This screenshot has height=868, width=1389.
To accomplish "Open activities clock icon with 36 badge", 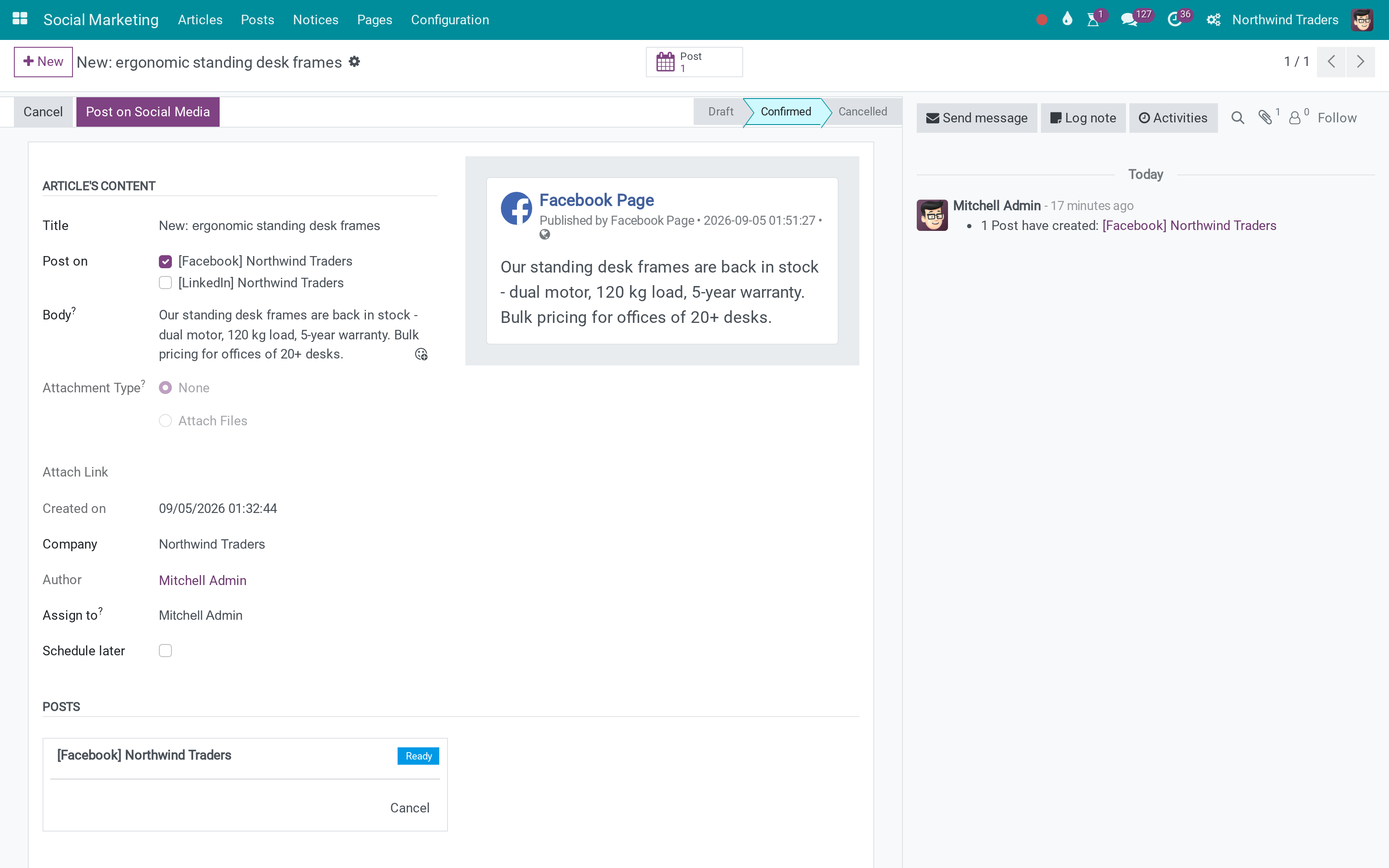I will pos(1174,20).
